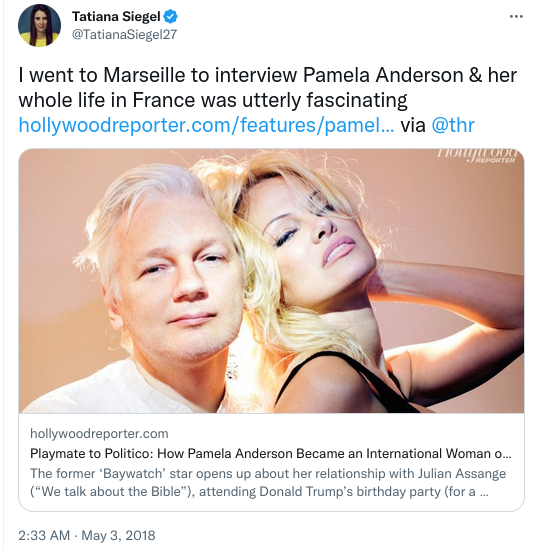Screen dimensions: 537x551
Task: Open Tatiana Siegel's profile avatar
Action: pos(39,25)
